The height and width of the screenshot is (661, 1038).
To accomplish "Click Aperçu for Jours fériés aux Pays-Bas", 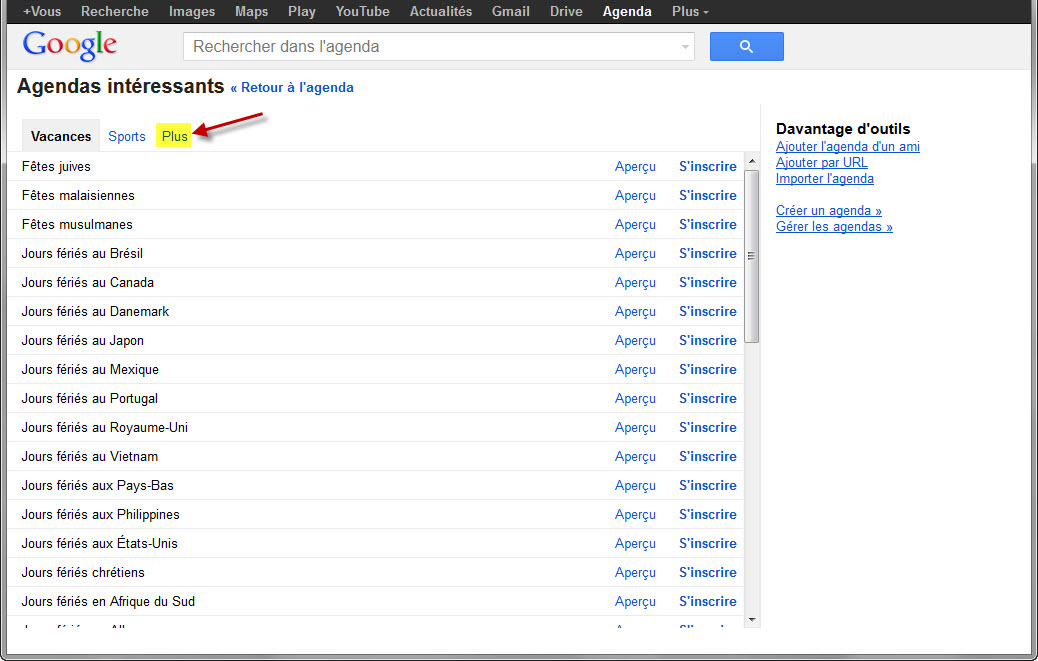I will coord(636,487).
